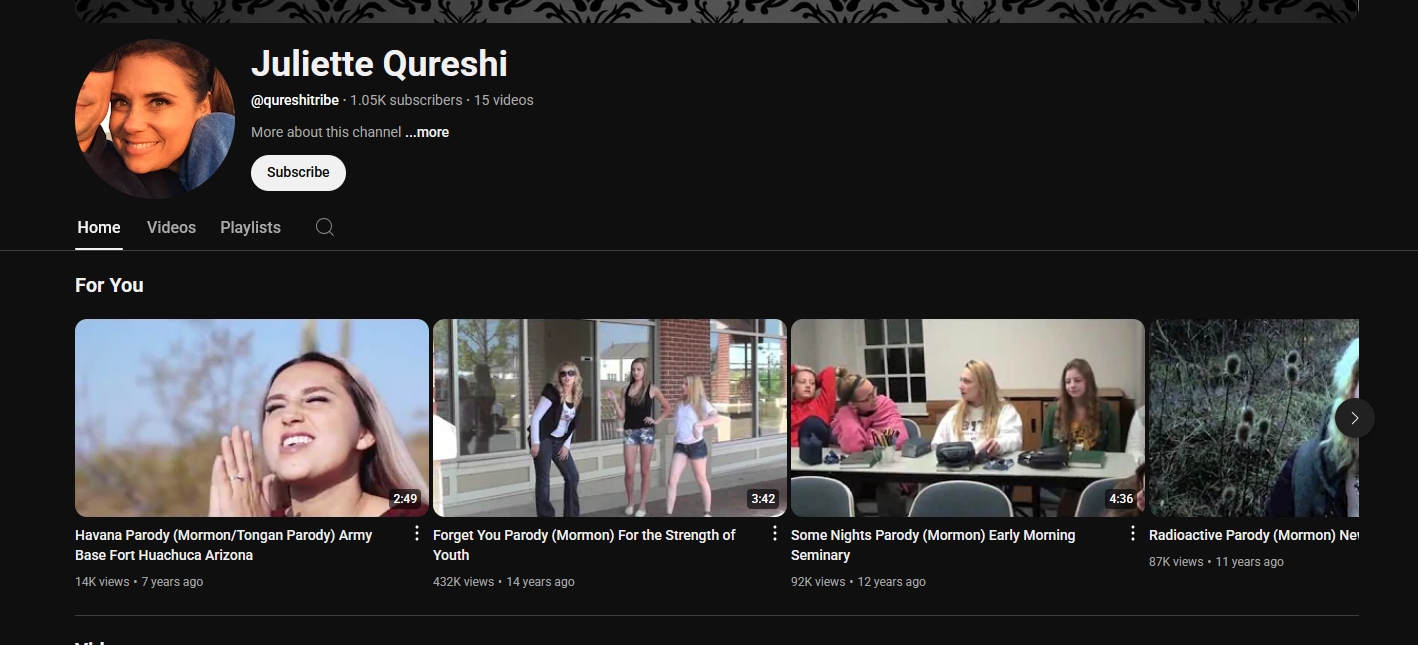Click the 3:42 duration badge
The image size is (1418, 645).
[763, 498]
